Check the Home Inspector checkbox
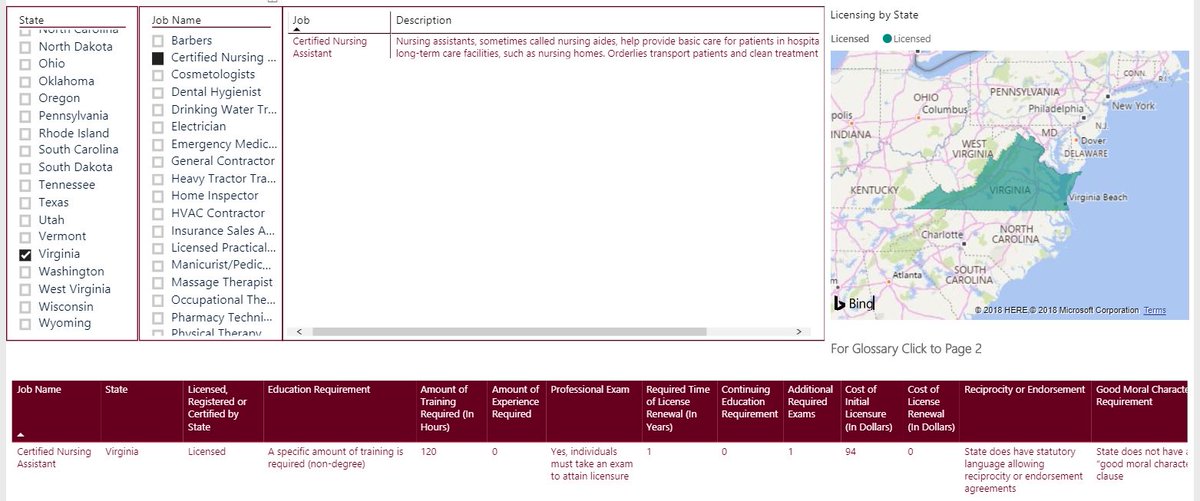 click(158, 197)
